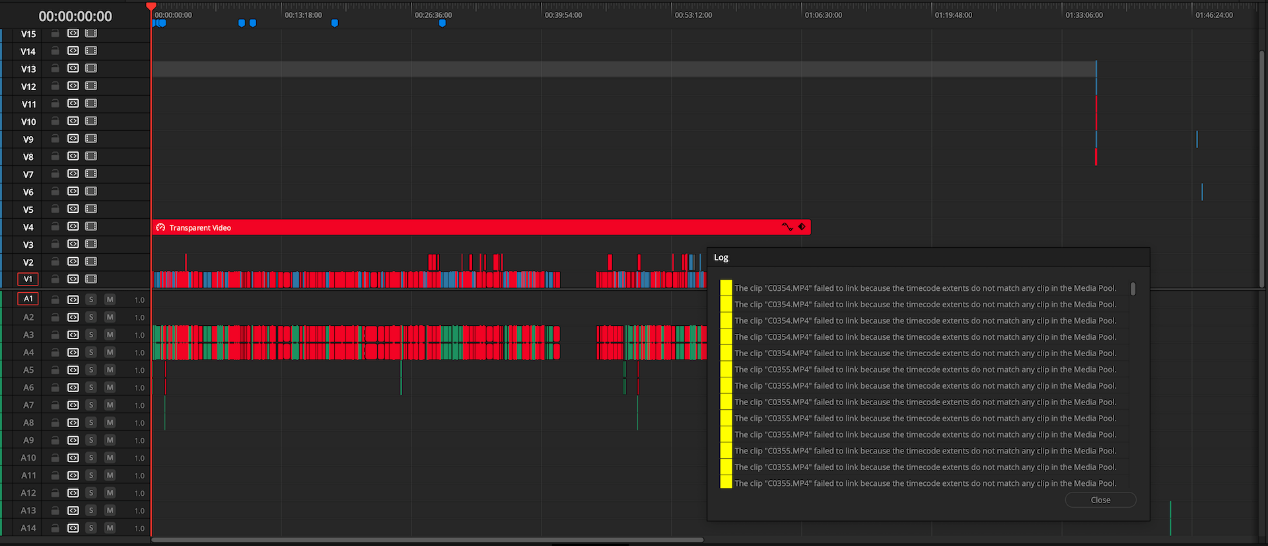Close the Log dialog
Screen dimensions: 1268x546
coord(1100,500)
